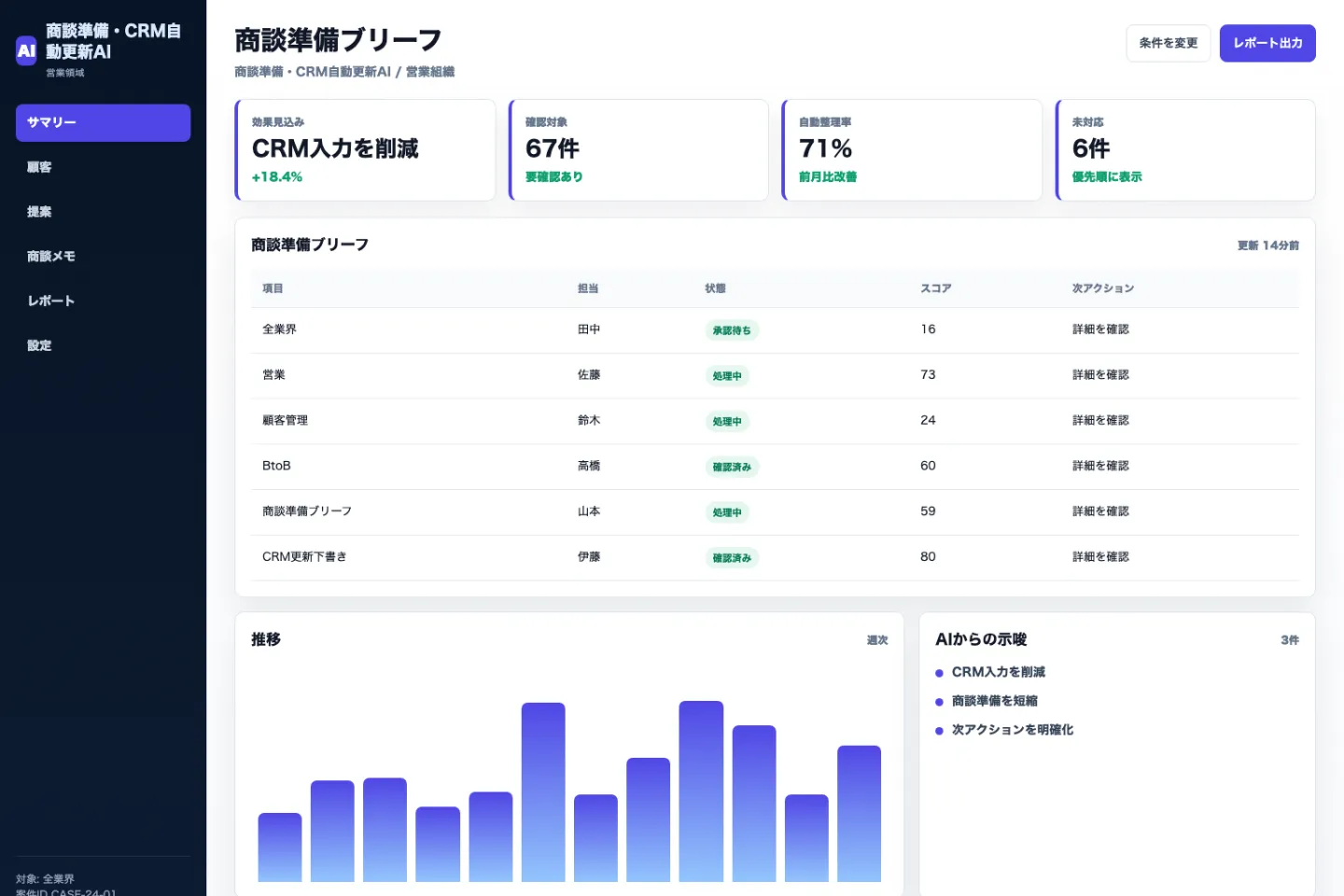
Task: Open the 効果見込み CRM入力を削減 card
Action: [365, 149]
